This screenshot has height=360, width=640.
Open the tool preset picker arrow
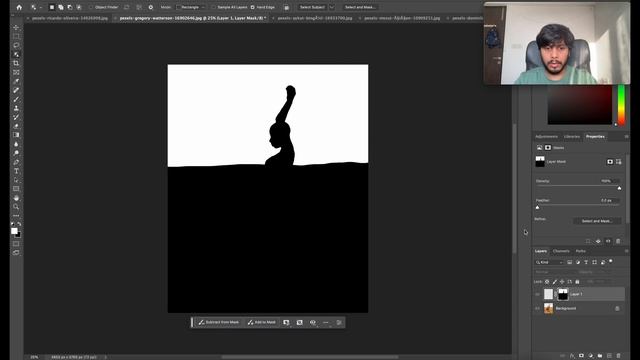[40, 7]
